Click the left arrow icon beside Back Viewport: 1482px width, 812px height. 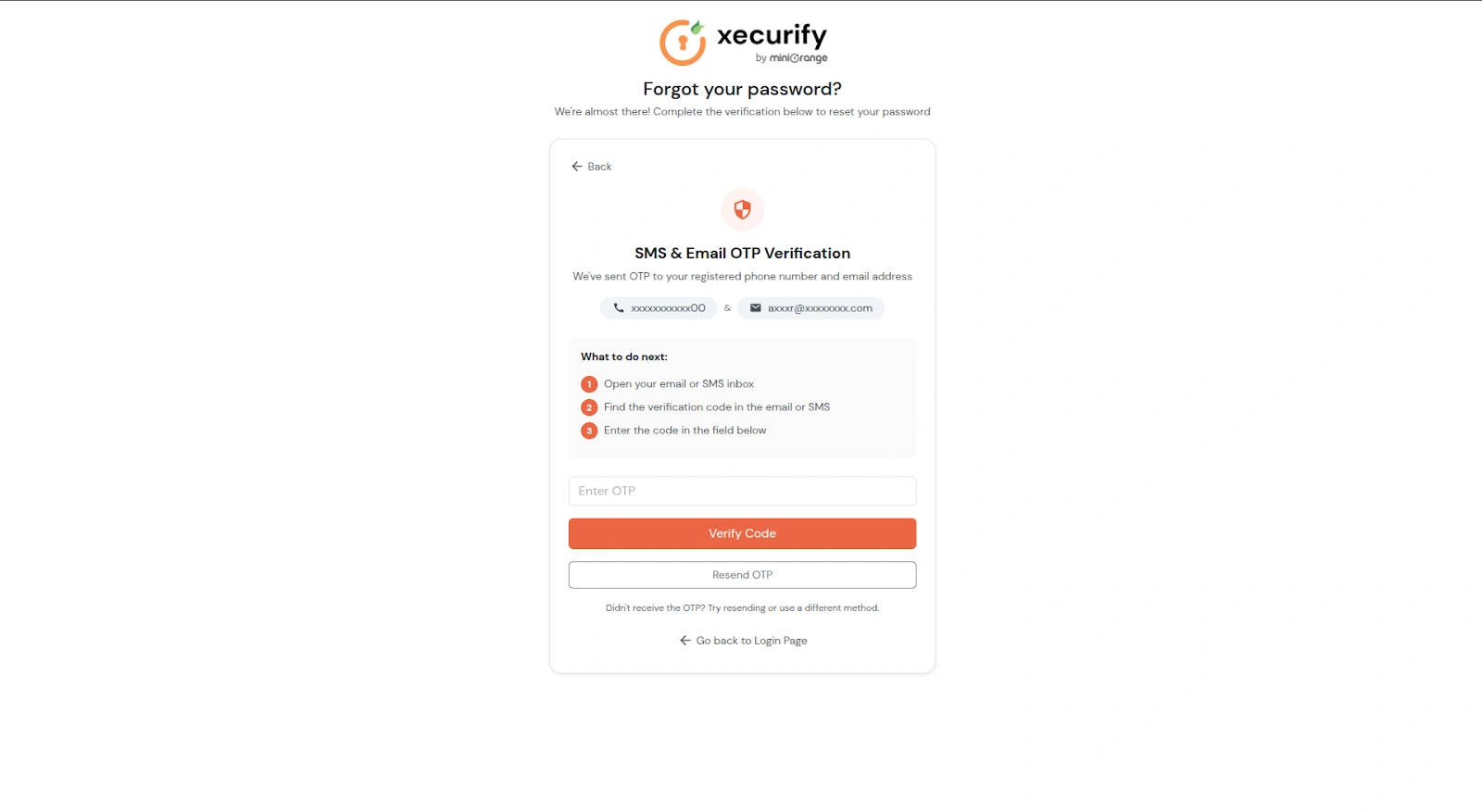[577, 167]
